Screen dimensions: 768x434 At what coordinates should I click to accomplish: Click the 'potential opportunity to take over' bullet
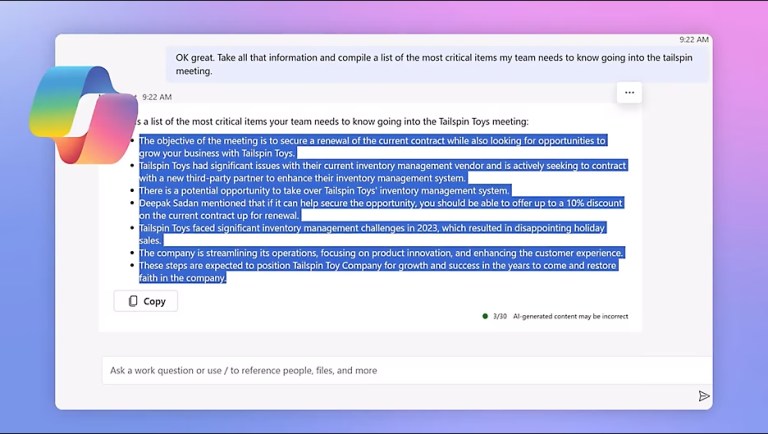tap(325, 191)
